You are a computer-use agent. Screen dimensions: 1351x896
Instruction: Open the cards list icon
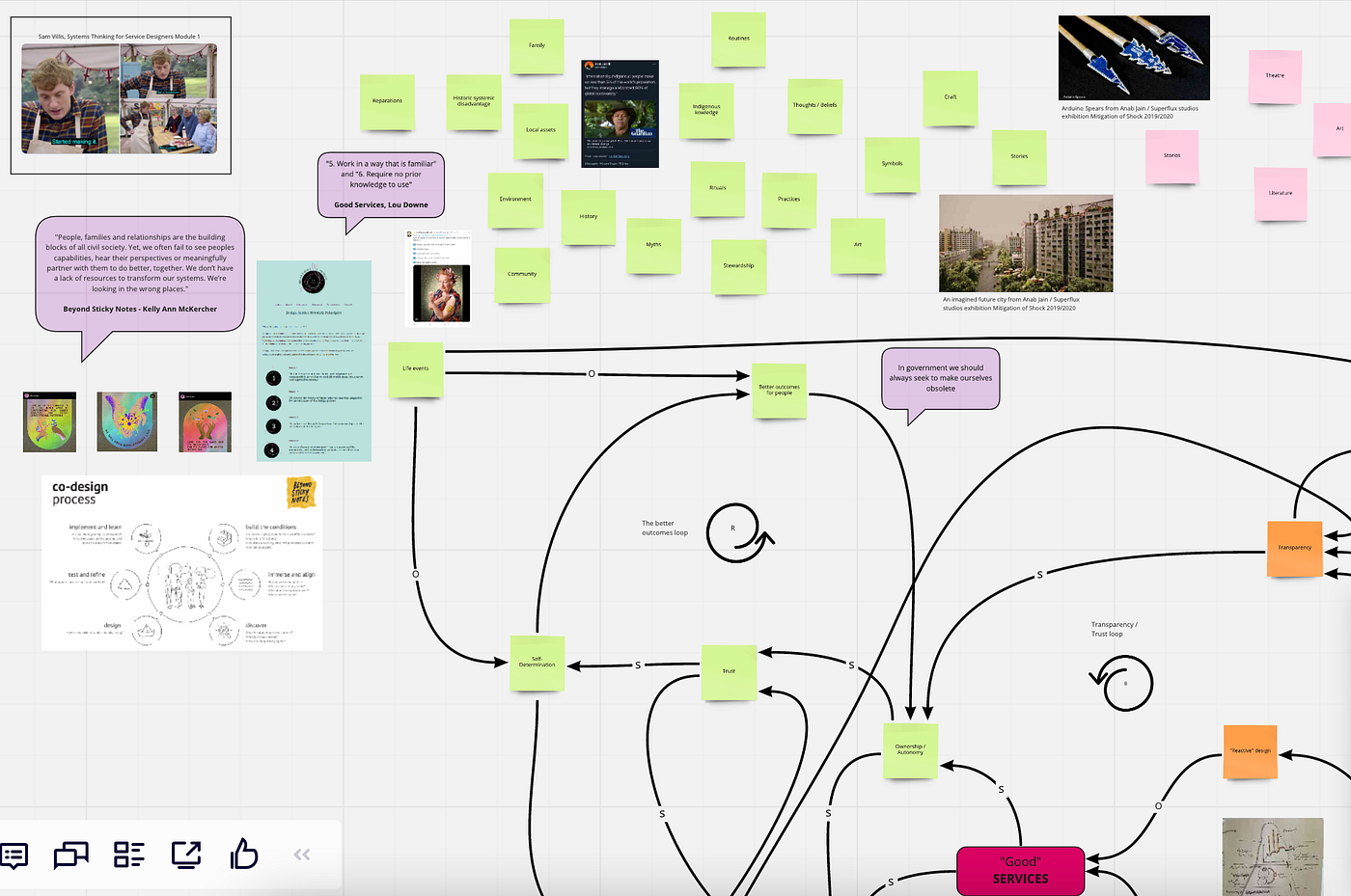click(128, 855)
